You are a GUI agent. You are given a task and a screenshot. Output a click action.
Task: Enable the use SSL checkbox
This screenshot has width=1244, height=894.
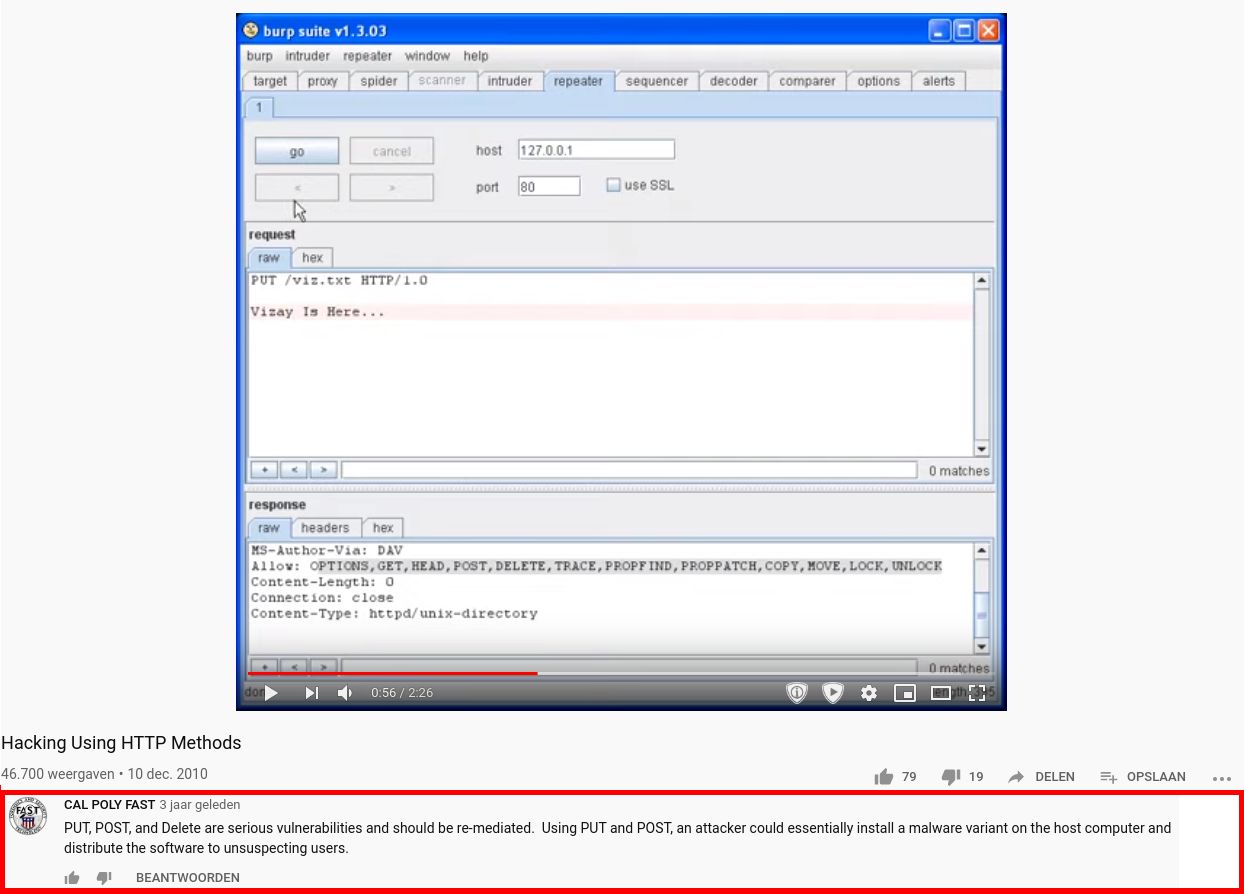click(x=613, y=184)
